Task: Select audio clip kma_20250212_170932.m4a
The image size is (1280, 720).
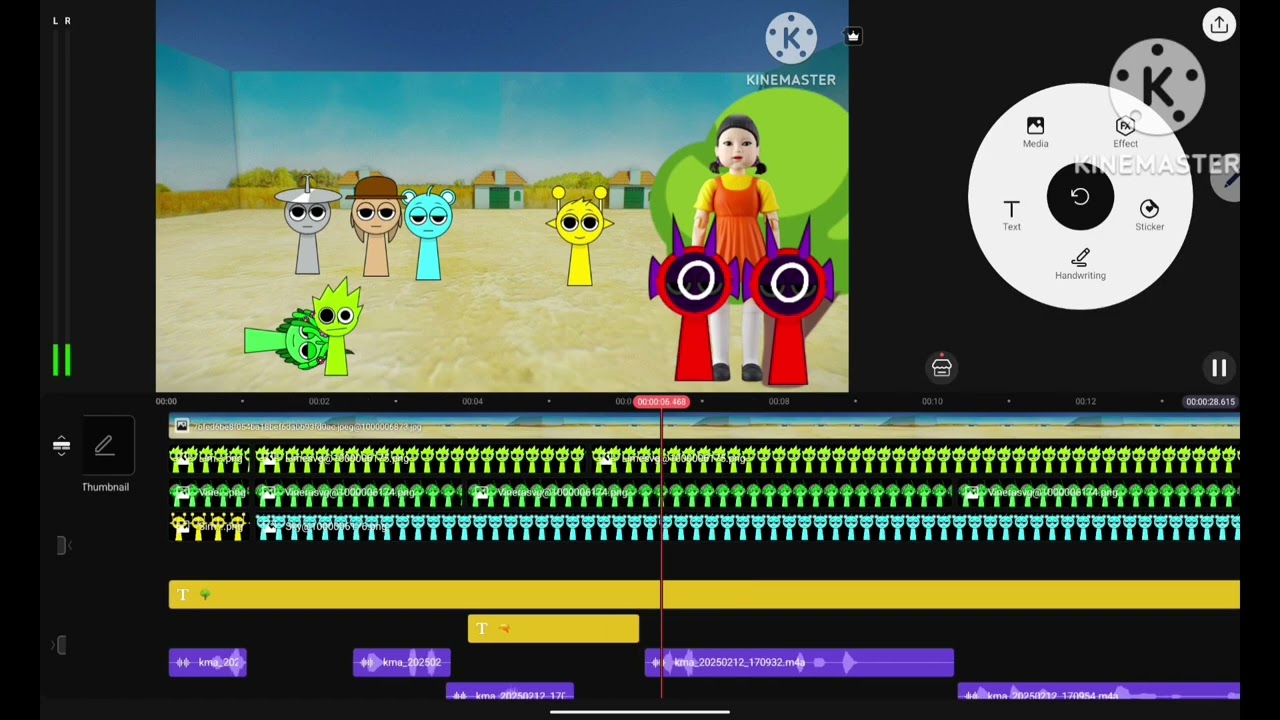Action: coord(799,662)
